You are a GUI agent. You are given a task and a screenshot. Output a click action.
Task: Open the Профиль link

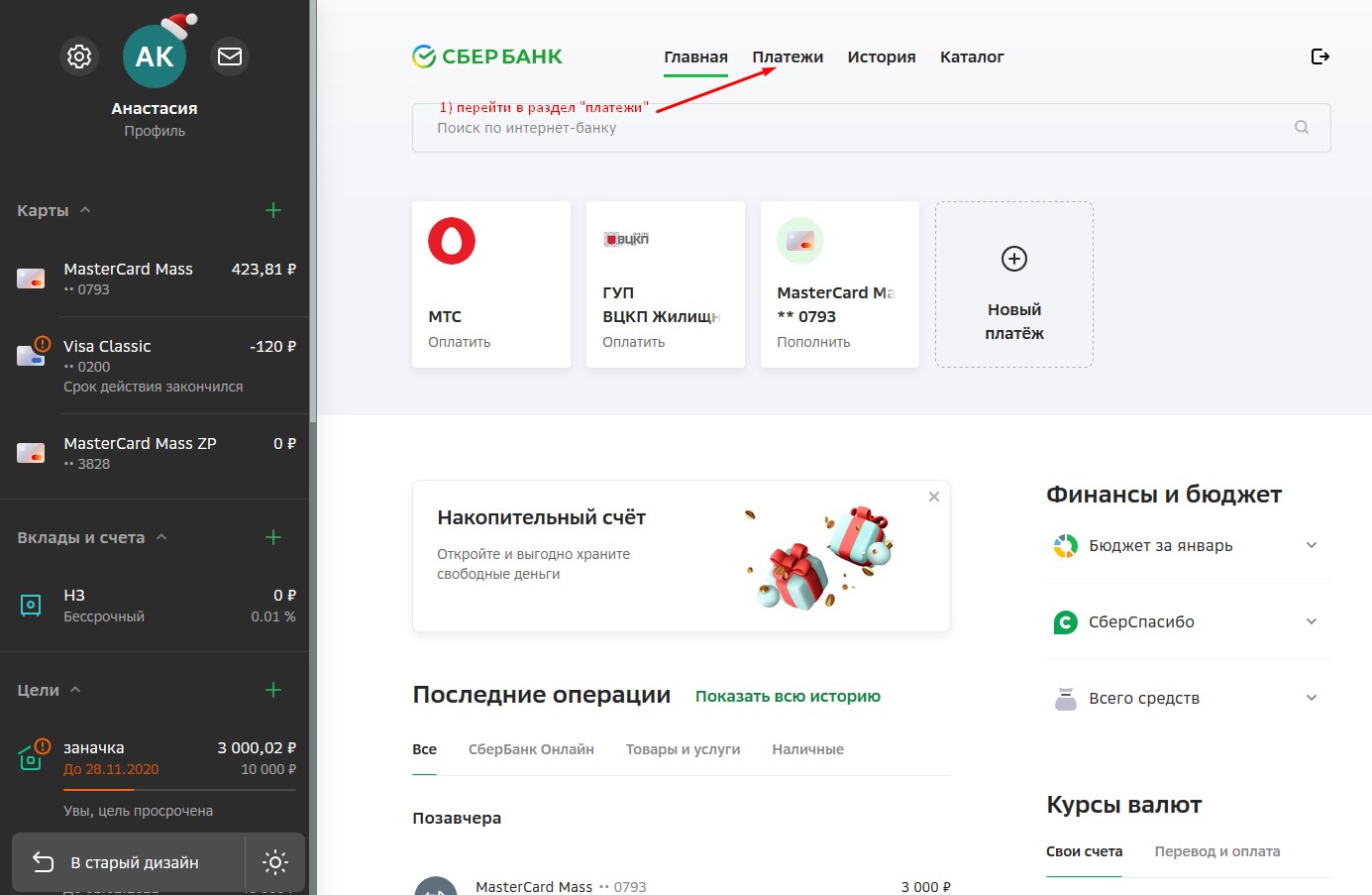click(155, 131)
